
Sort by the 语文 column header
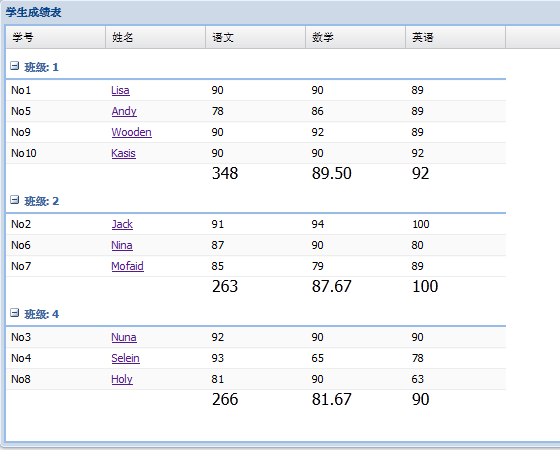pyautogui.click(x=256, y=37)
